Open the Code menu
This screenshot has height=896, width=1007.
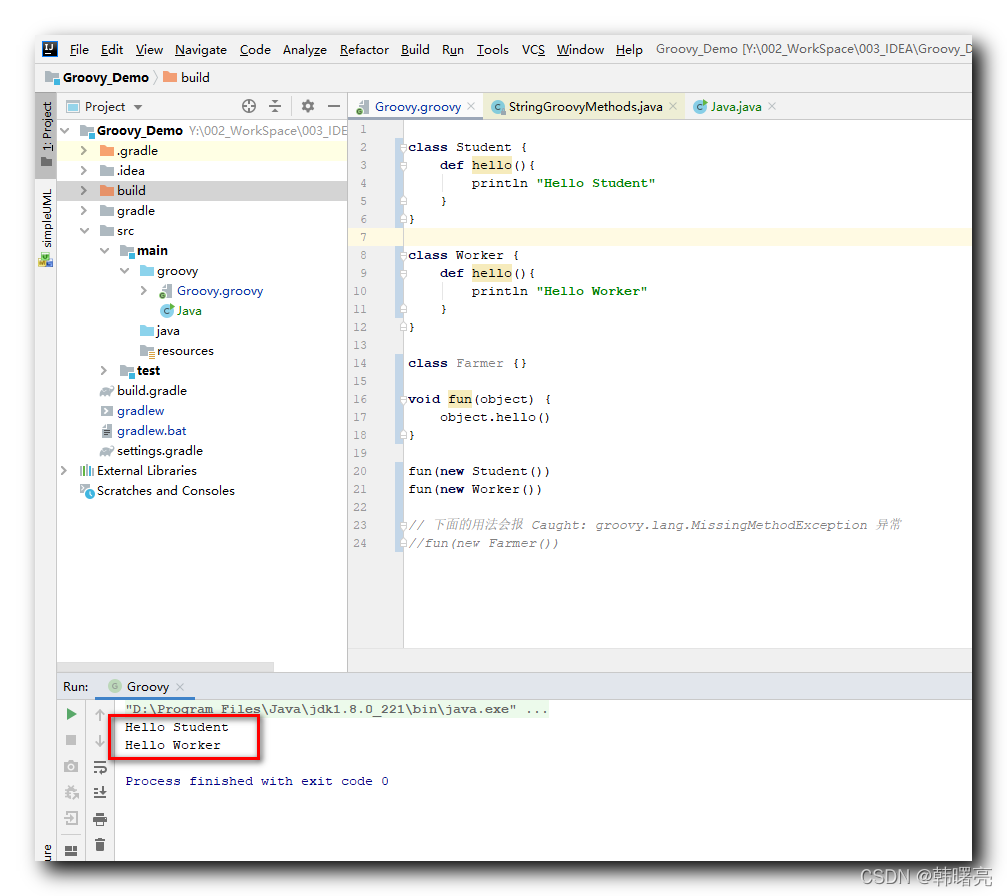[x=255, y=49]
